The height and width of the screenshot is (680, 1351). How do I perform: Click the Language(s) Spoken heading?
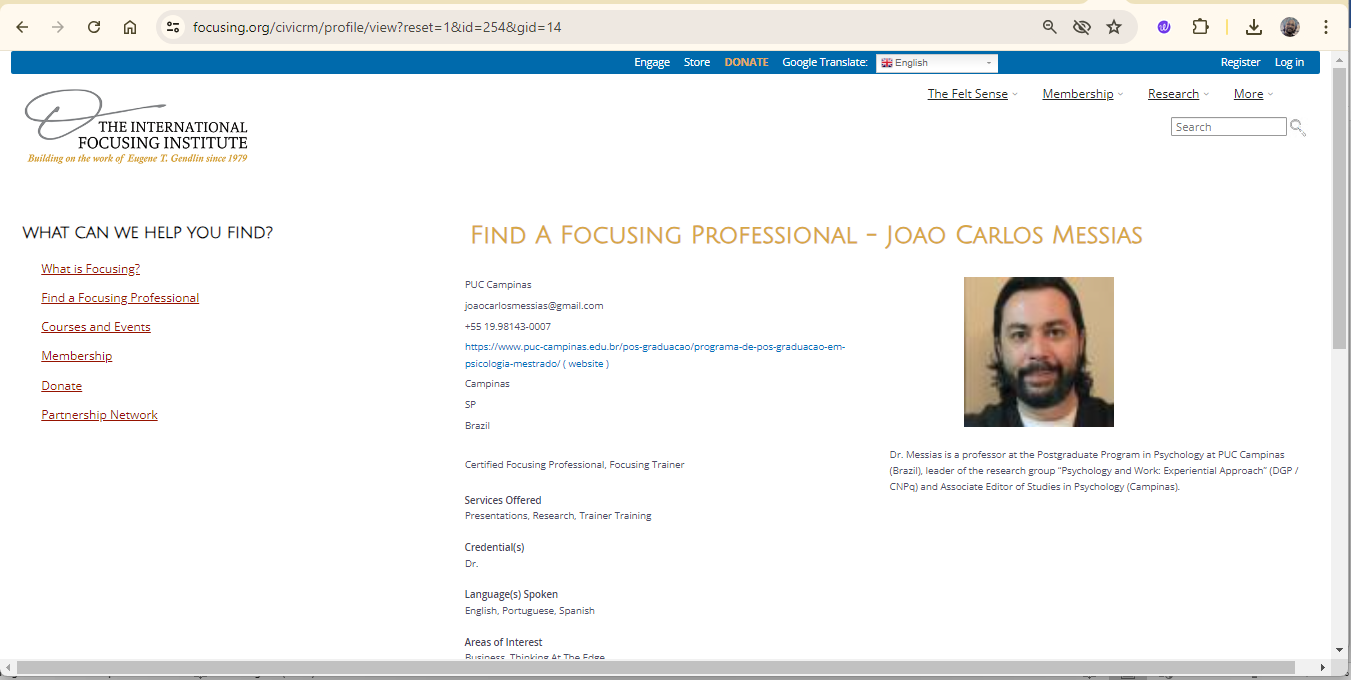(511, 594)
